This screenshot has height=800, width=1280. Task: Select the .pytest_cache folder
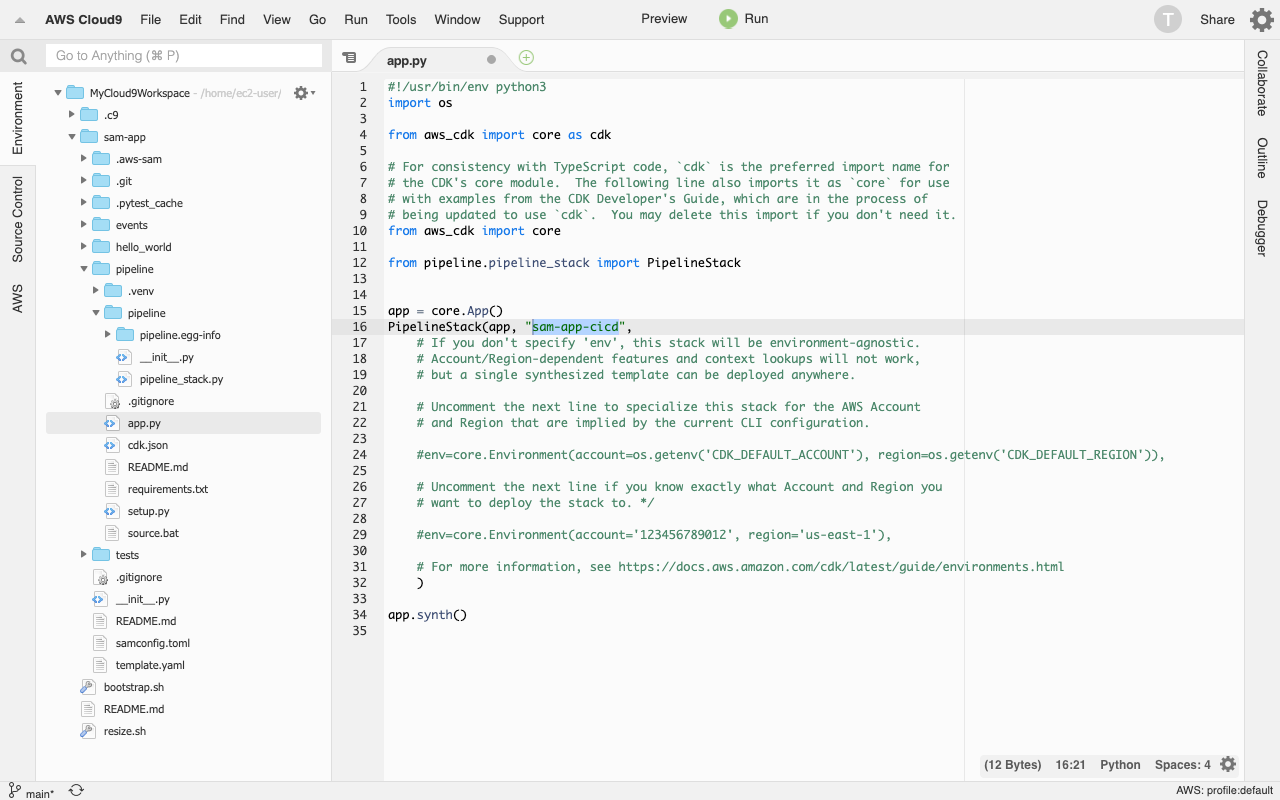click(x=149, y=203)
